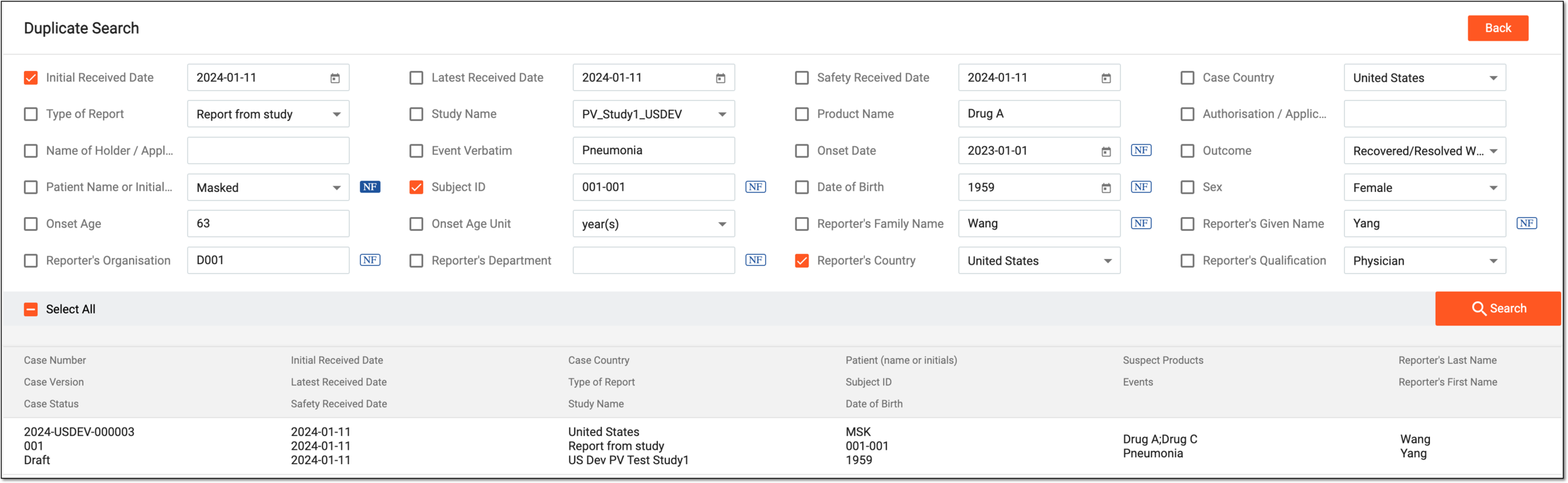
Task: Click into the Subject ID input 001-001
Action: tap(654, 188)
